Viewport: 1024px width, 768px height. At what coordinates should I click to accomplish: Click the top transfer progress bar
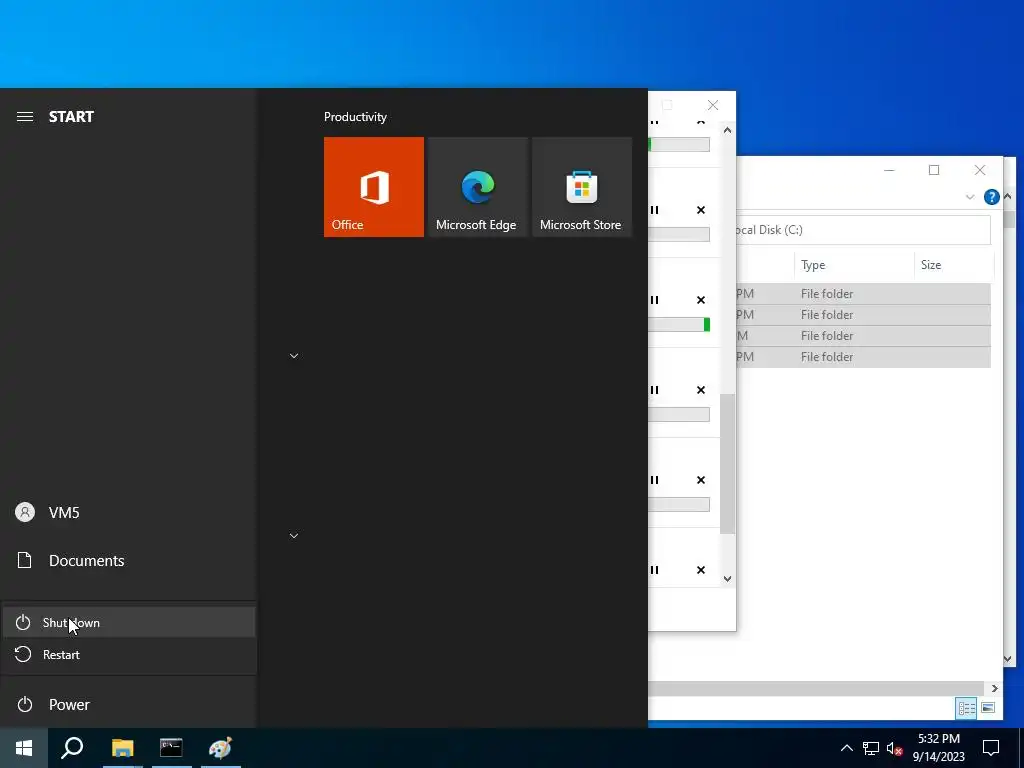pos(679,144)
